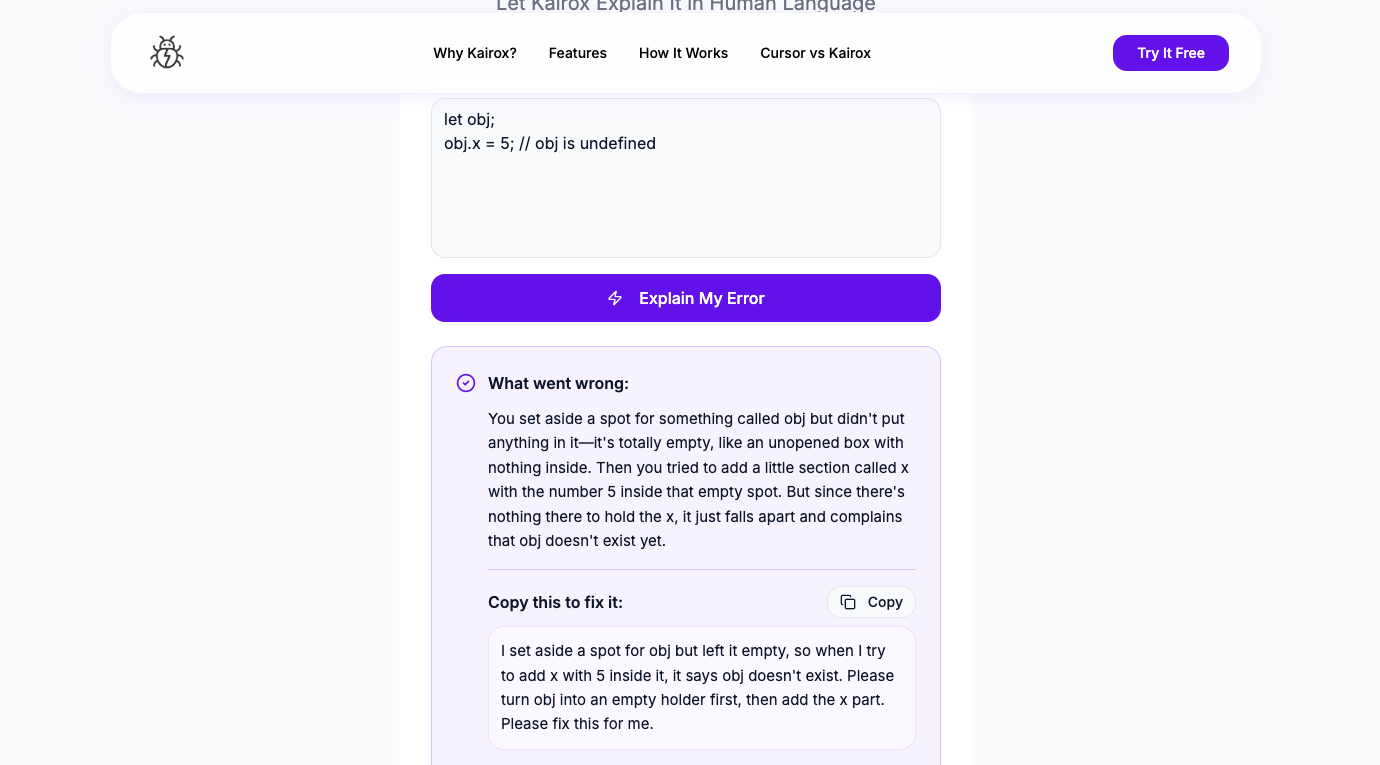The width and height of the screenshot is (1380, 765).
Task: Open the Cursor vs Kairox comparison page
Action: (x=815, y=53)
